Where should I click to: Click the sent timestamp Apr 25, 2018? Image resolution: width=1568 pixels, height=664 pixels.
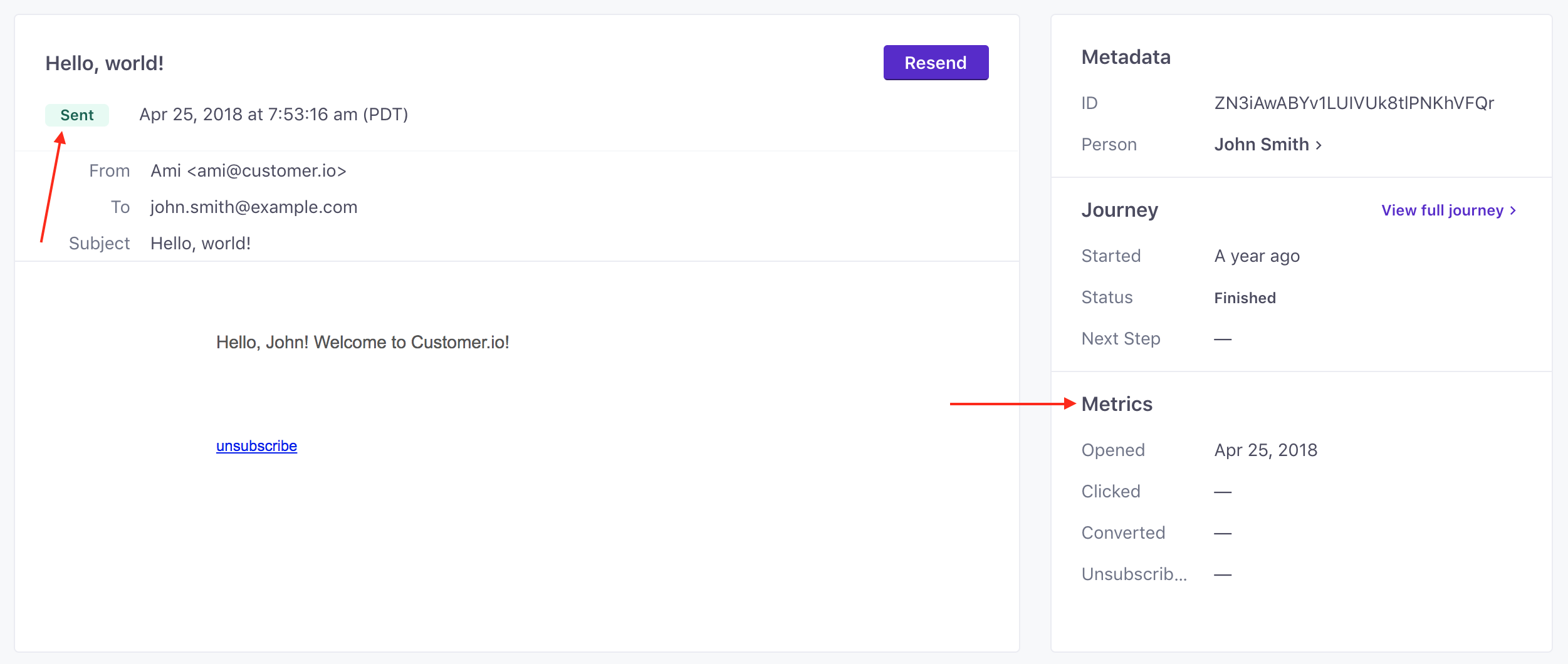[273, 115]
